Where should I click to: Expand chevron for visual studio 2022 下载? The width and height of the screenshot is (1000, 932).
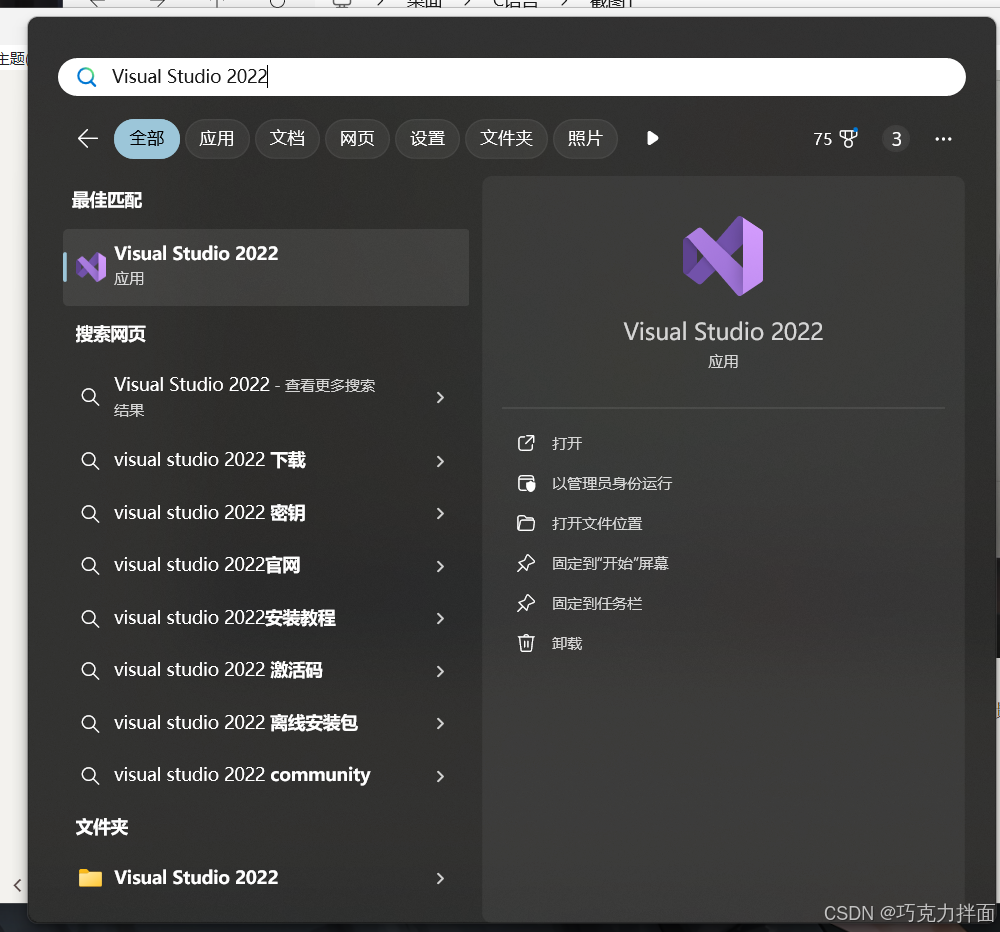(440, 461)
